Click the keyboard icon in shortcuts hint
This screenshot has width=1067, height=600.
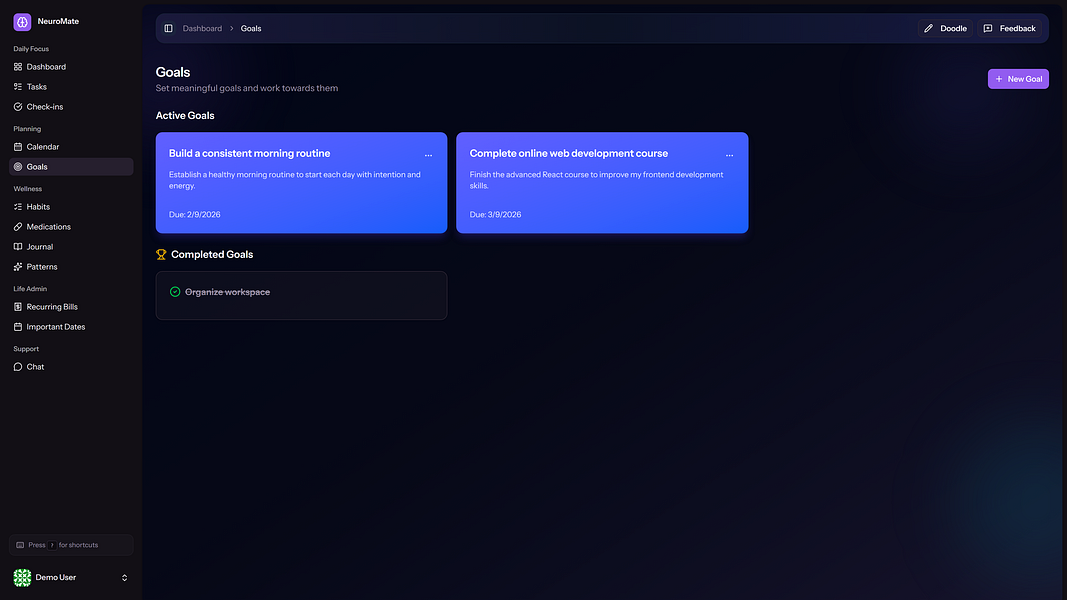[x=20, y=545]
